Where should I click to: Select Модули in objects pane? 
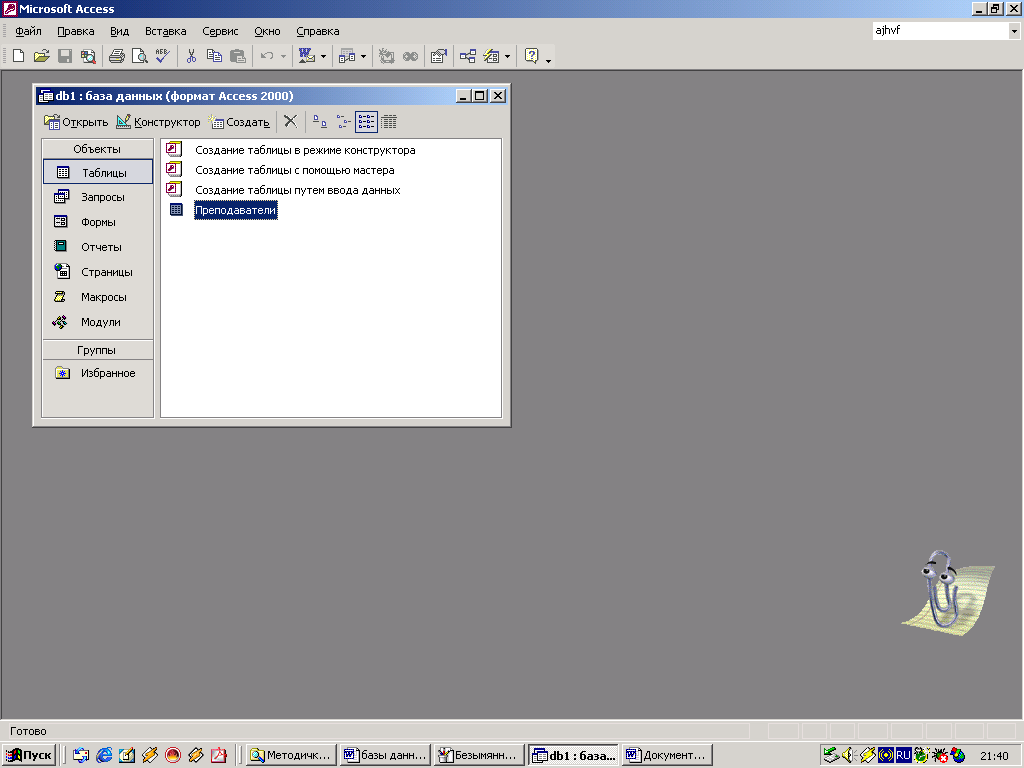(x=97, y=322)
